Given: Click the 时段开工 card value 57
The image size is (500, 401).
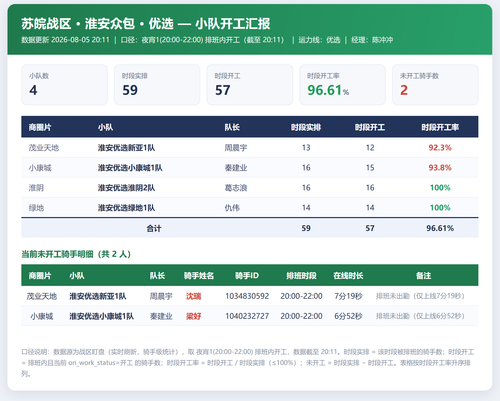Looking at the screenshot, I should click(x=223, y=90).
